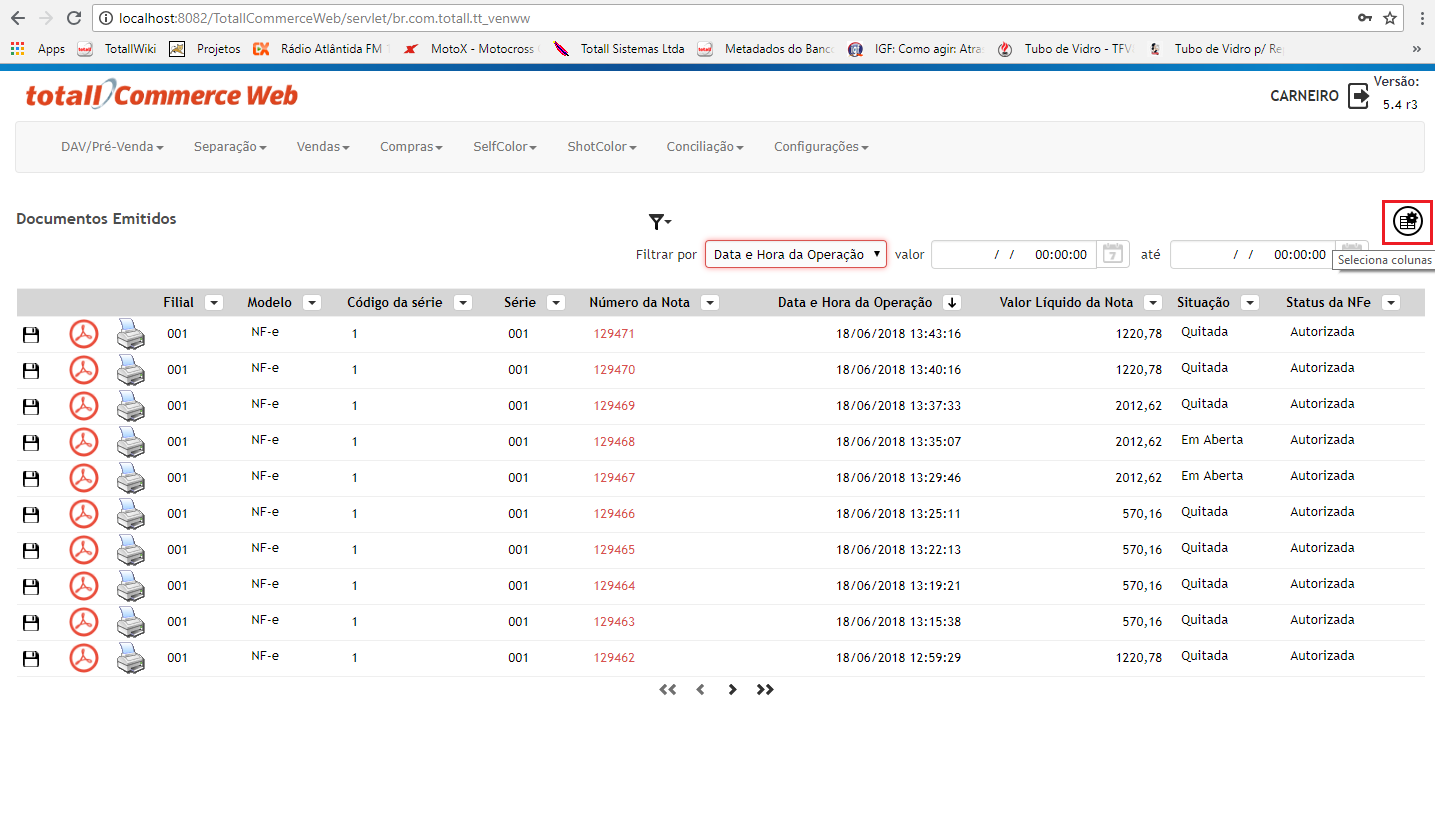The image size is (1435, 830).
Task: Jump to the last page of results
Action: click(765, 689)
